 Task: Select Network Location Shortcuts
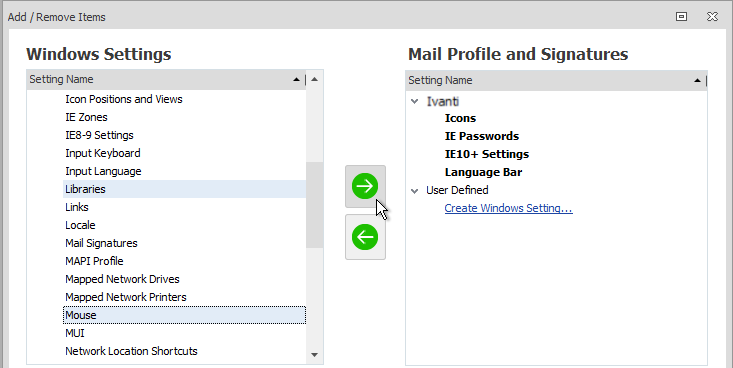[x=131, y=351]
